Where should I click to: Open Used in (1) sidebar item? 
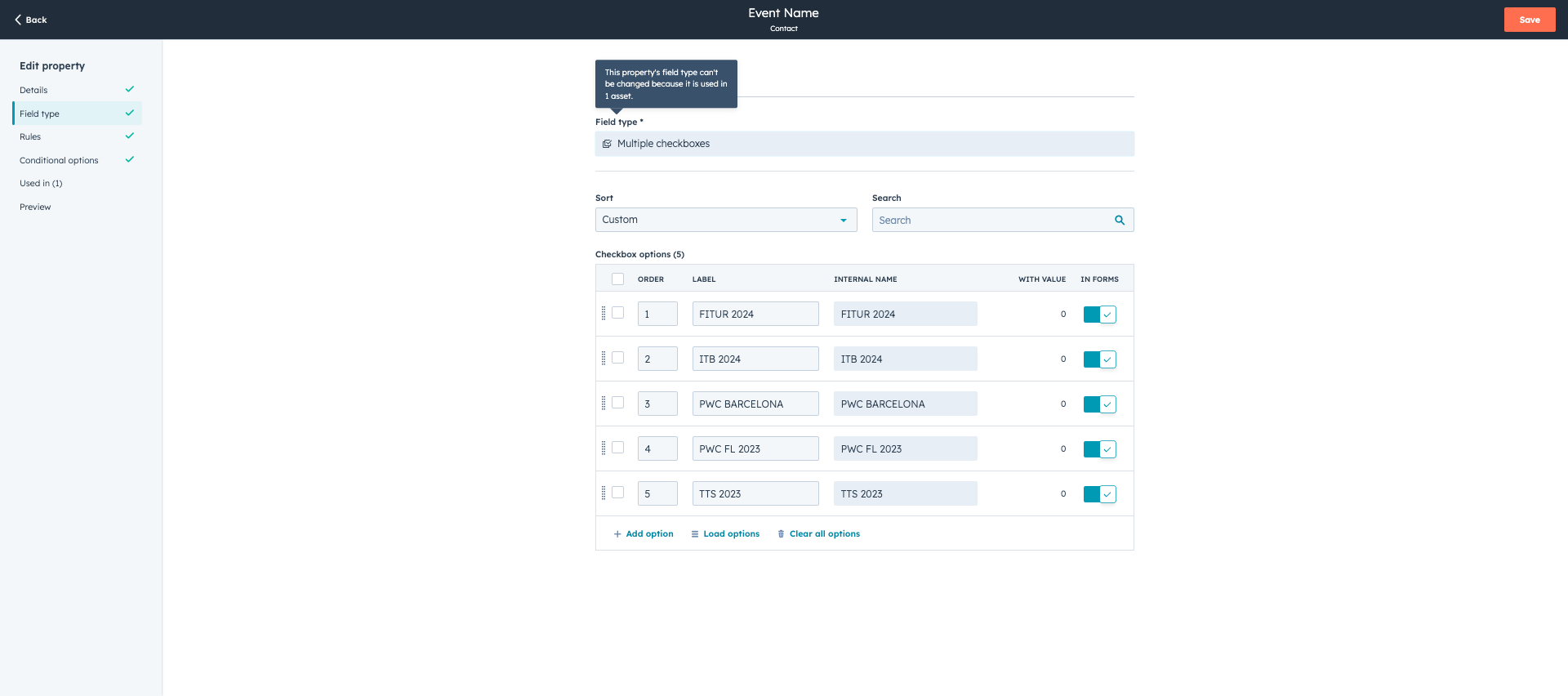coord(78,183)
